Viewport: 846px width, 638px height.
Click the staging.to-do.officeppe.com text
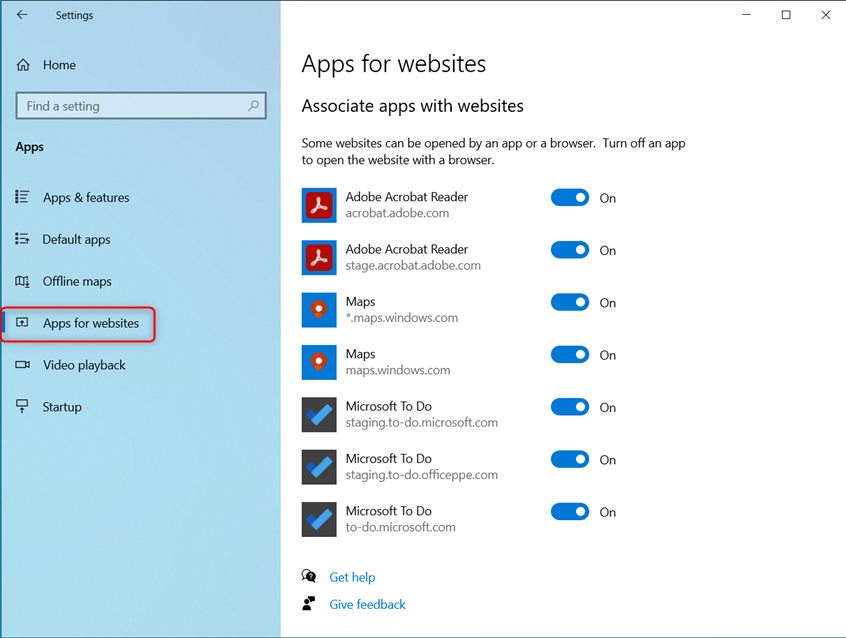421,475
